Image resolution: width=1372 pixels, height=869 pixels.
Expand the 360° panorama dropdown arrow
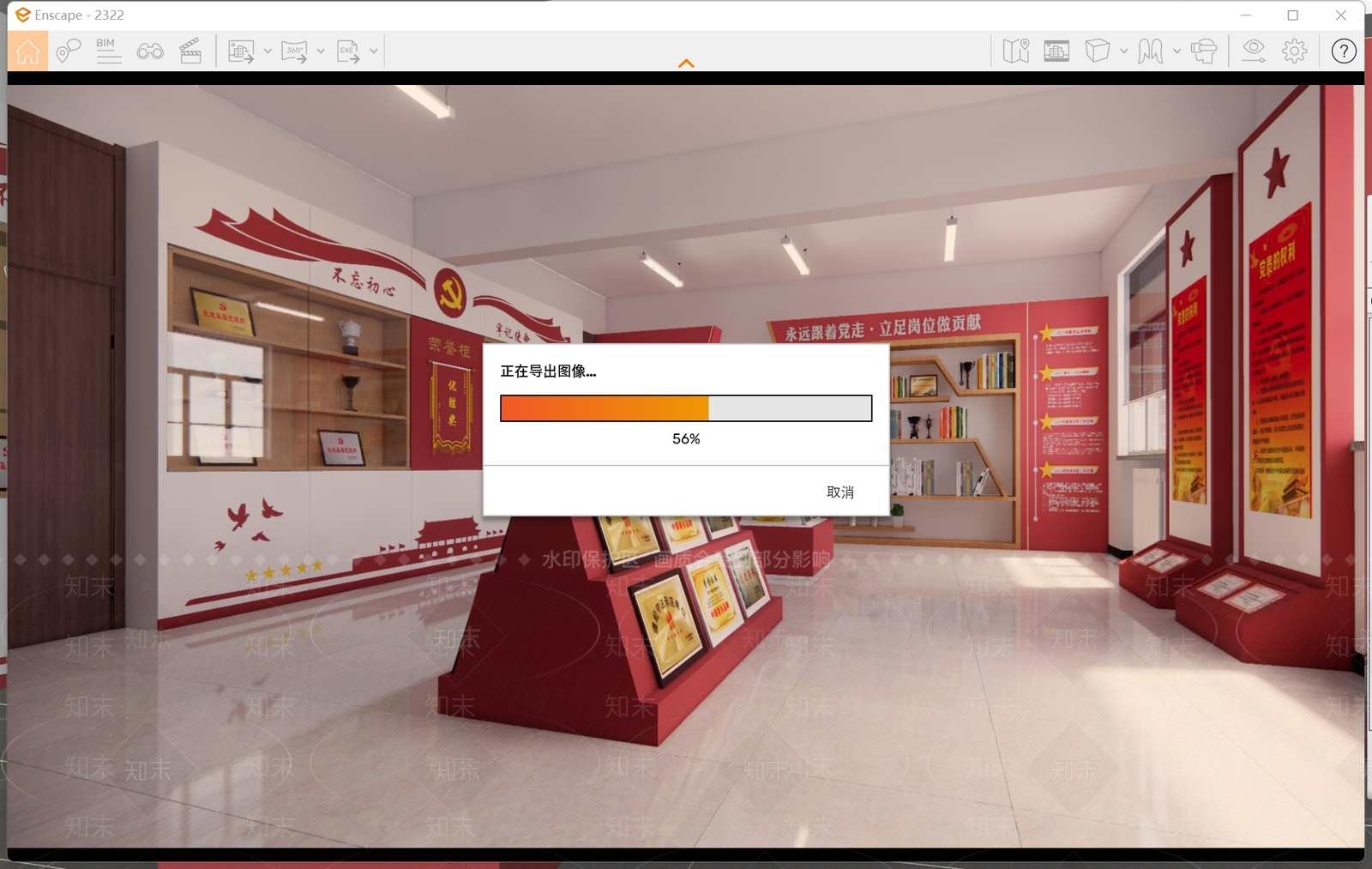(x=321, y=51)
